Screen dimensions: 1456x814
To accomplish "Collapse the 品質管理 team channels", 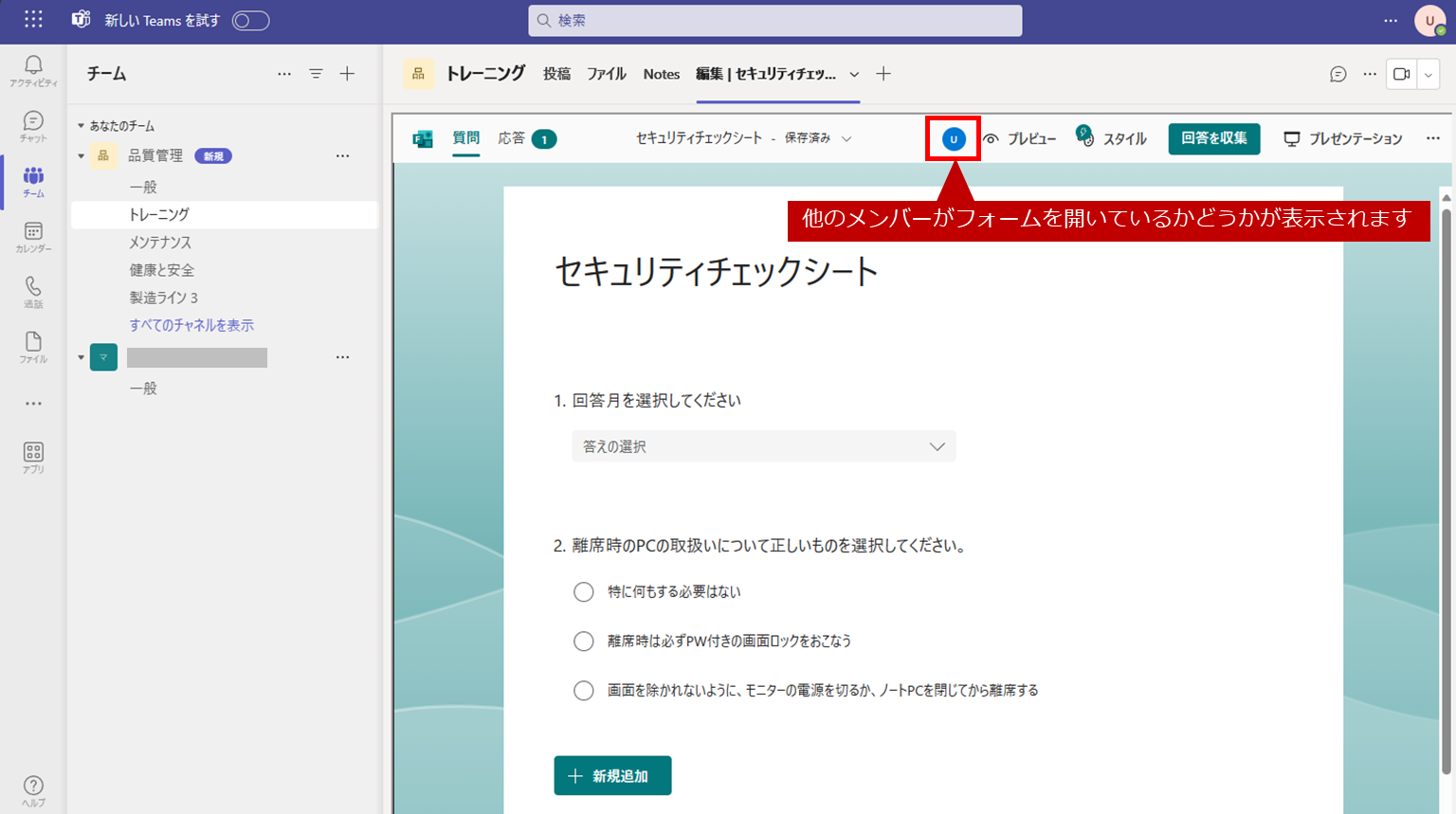I will tap(82, 156).
